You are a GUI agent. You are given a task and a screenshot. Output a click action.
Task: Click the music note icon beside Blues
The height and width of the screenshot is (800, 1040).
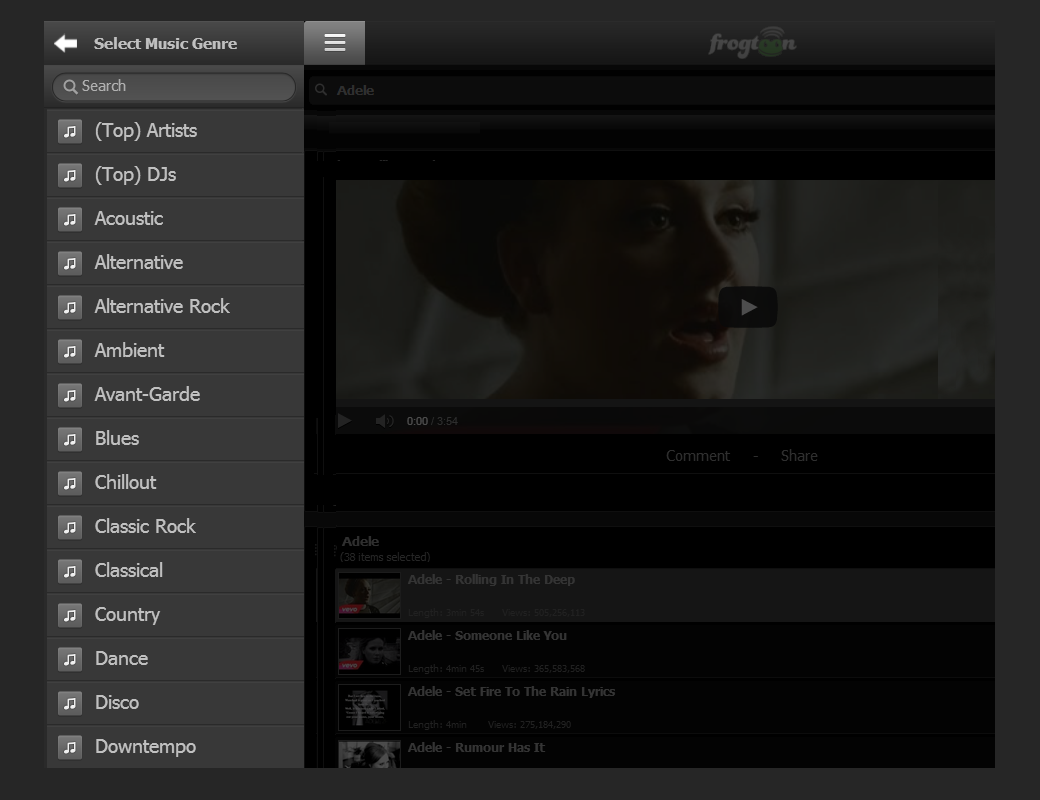point(70,439)
